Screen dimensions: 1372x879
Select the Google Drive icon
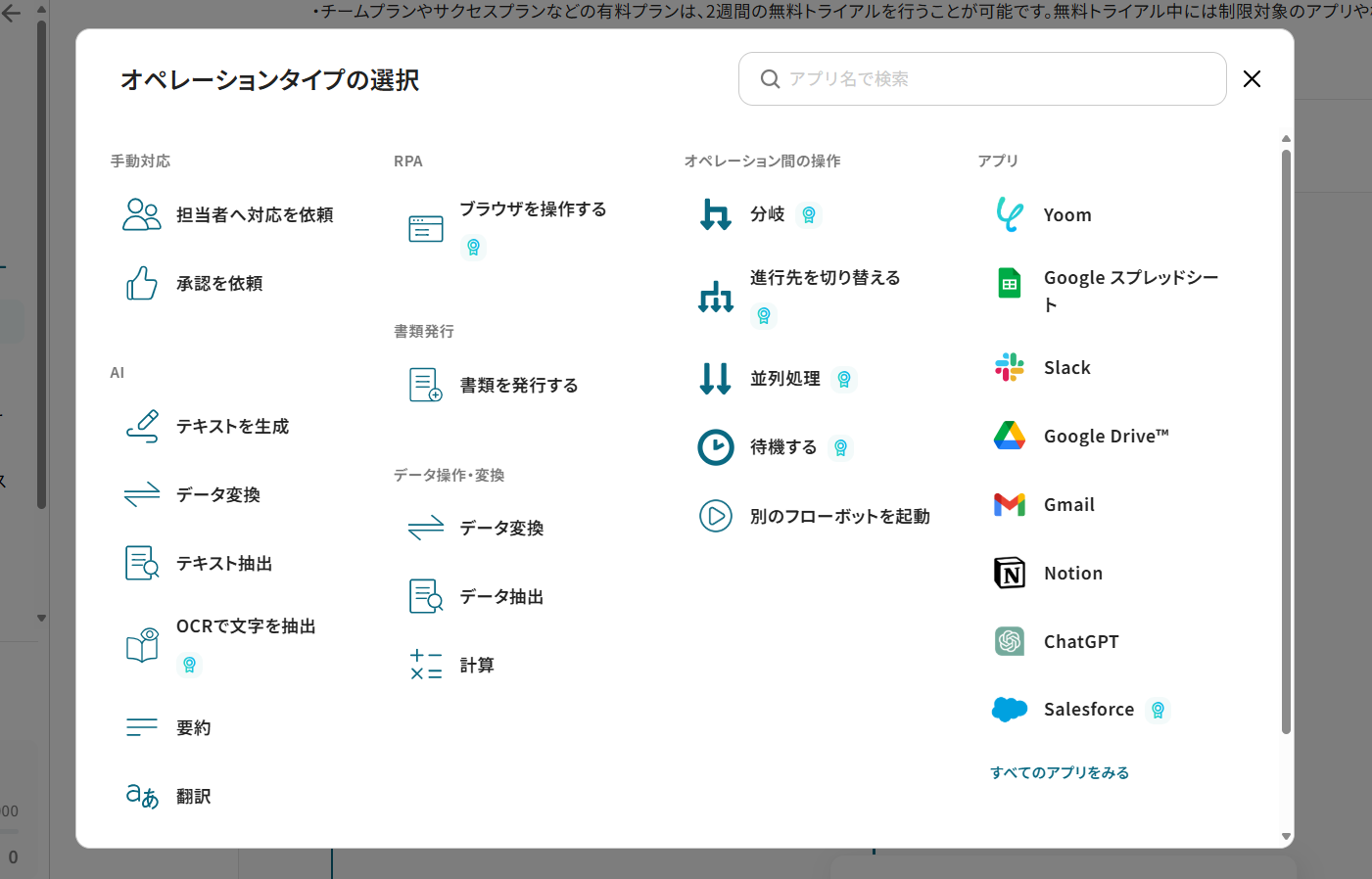click(1009, 437)
